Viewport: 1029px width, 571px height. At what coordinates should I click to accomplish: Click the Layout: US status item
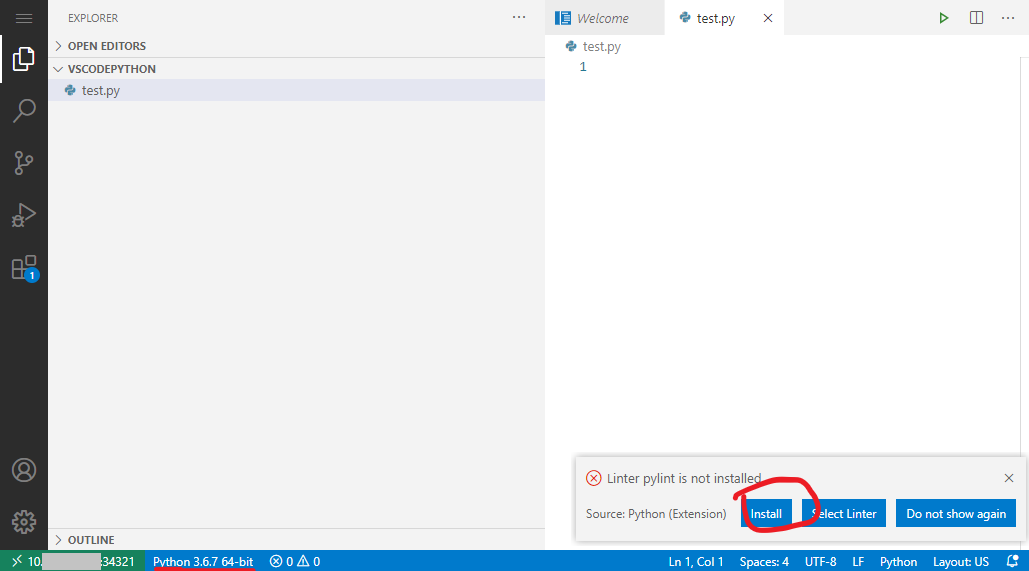point(961,561)
